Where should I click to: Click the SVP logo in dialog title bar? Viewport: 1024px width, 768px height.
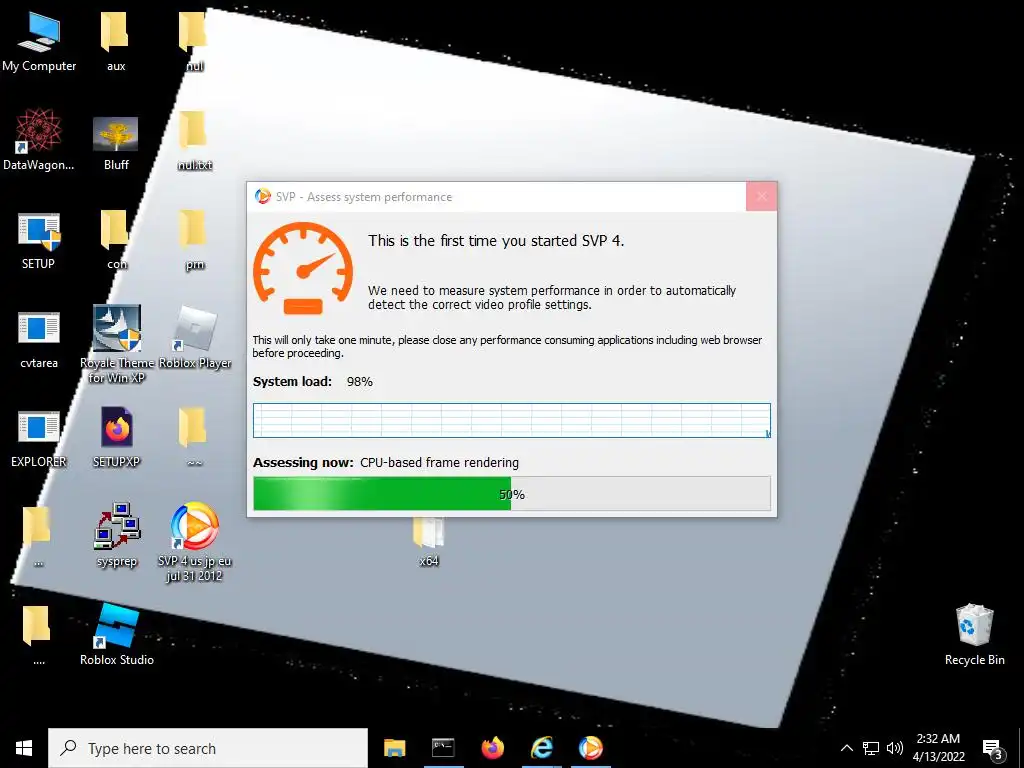tap(263, 196)
